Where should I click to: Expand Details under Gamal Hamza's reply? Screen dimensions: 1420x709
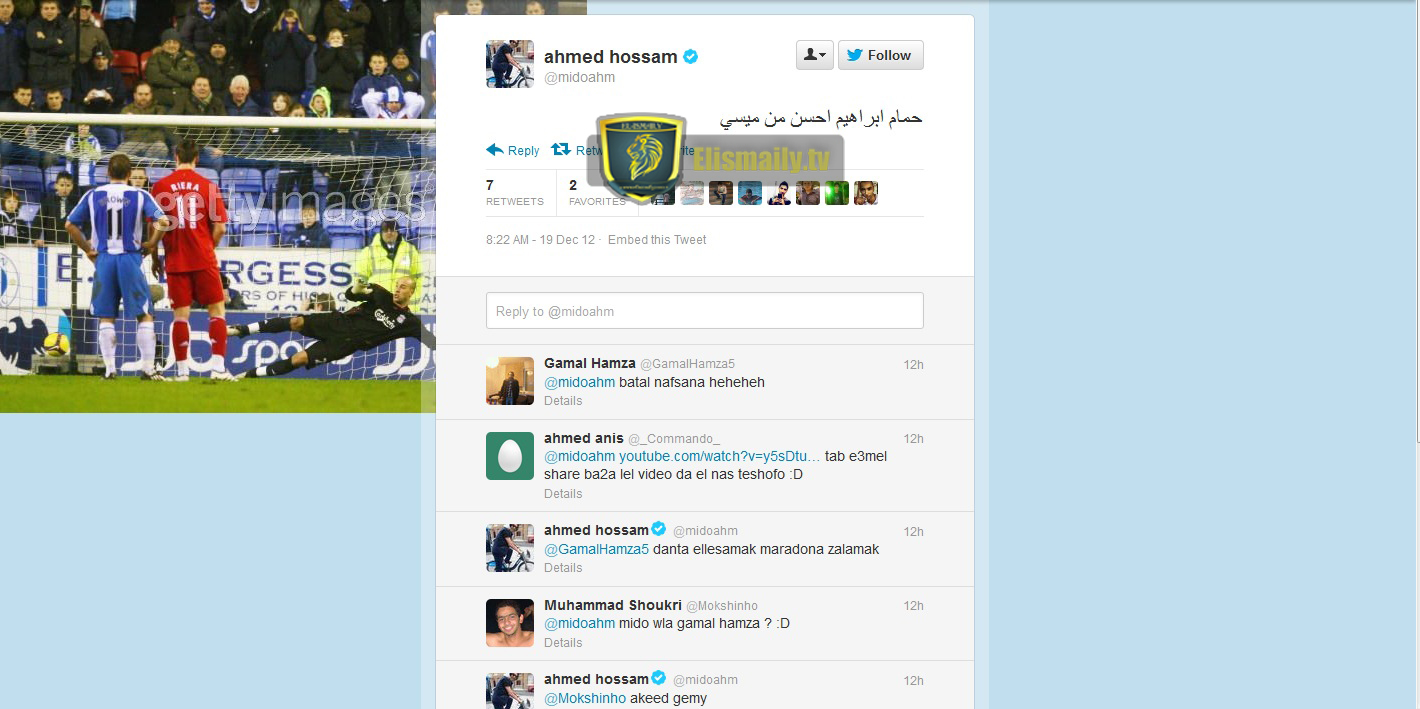point(563,401)
